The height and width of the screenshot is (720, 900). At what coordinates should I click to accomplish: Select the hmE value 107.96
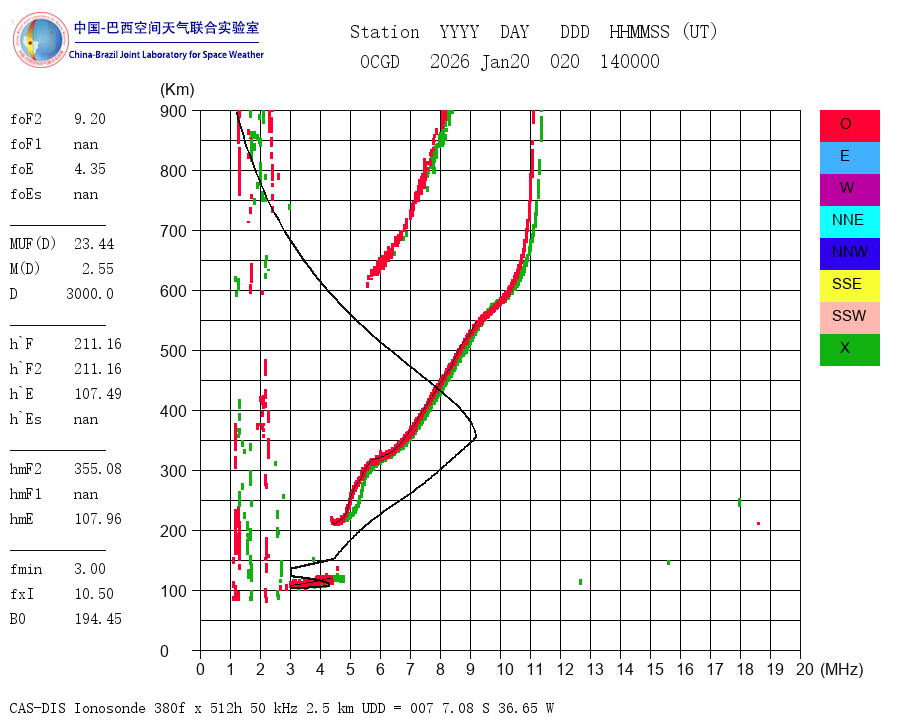pos(98,519)
